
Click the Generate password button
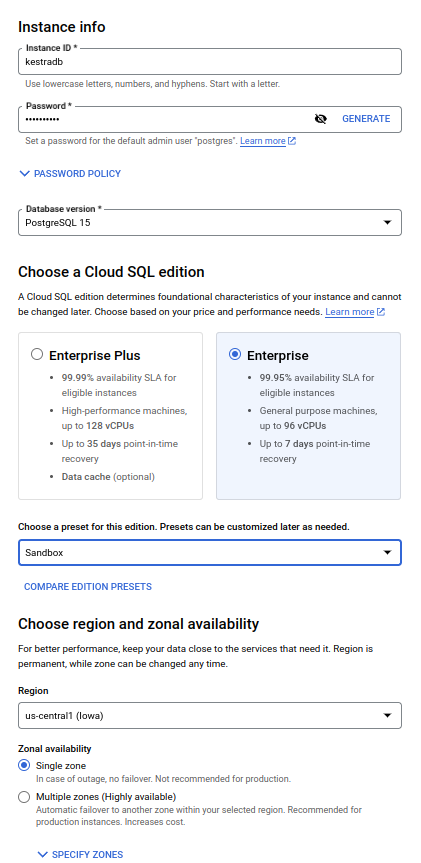coord(366,119)
